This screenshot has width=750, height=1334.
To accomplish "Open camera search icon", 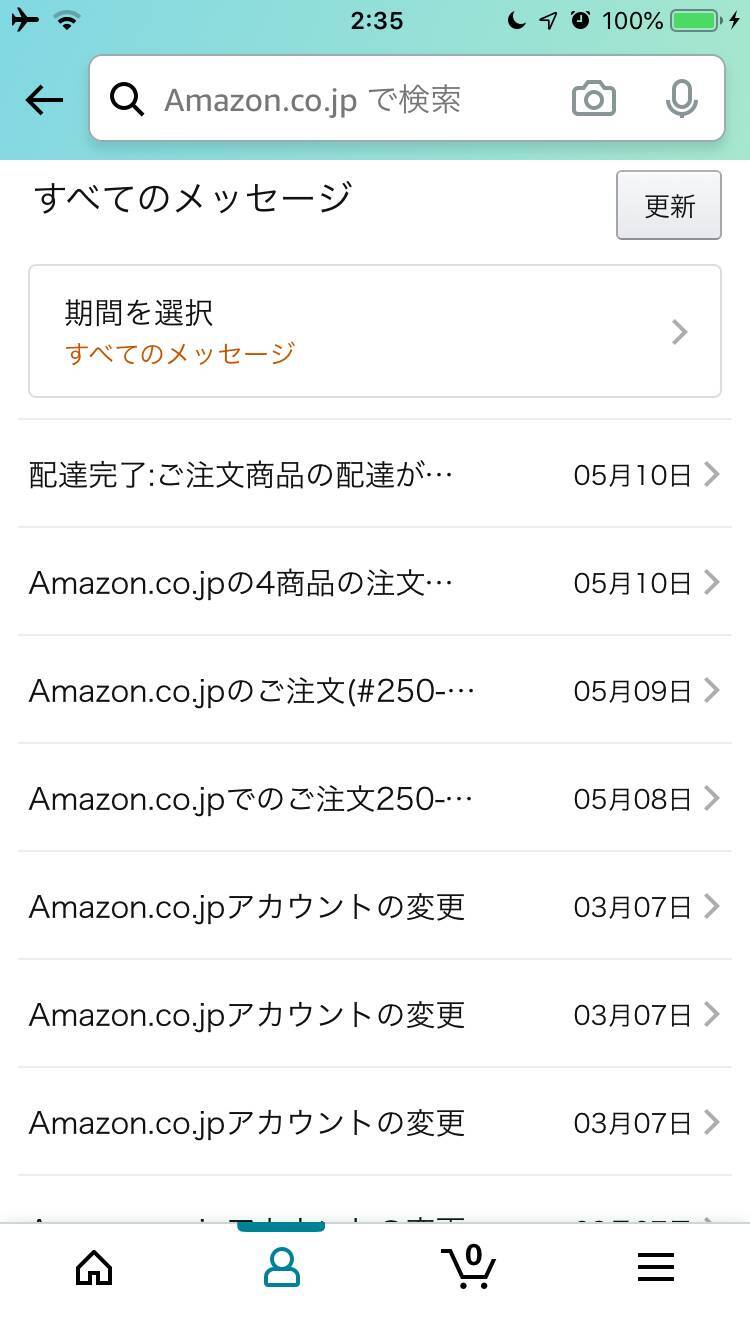I will click(x=593, y=99).
